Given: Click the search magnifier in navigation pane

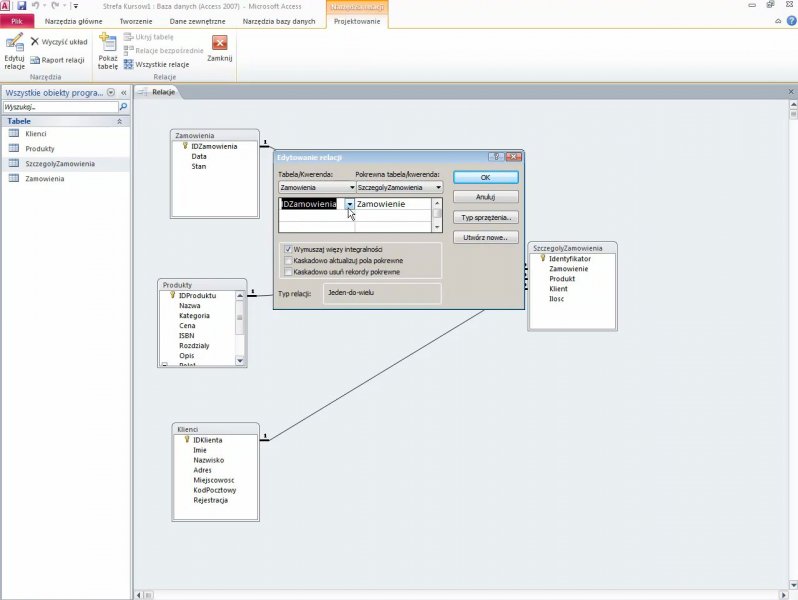Looking at the screenshot, I should coord(123,106).
